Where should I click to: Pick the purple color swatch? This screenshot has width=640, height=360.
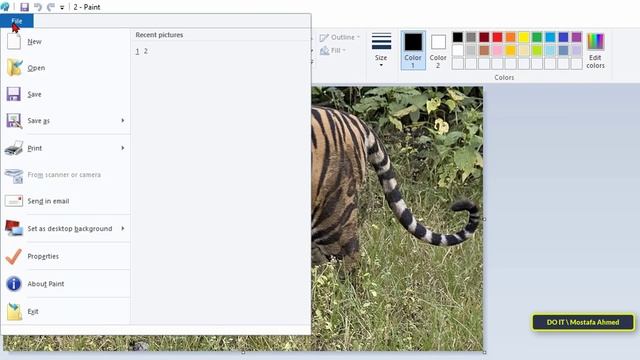(576, 37)
